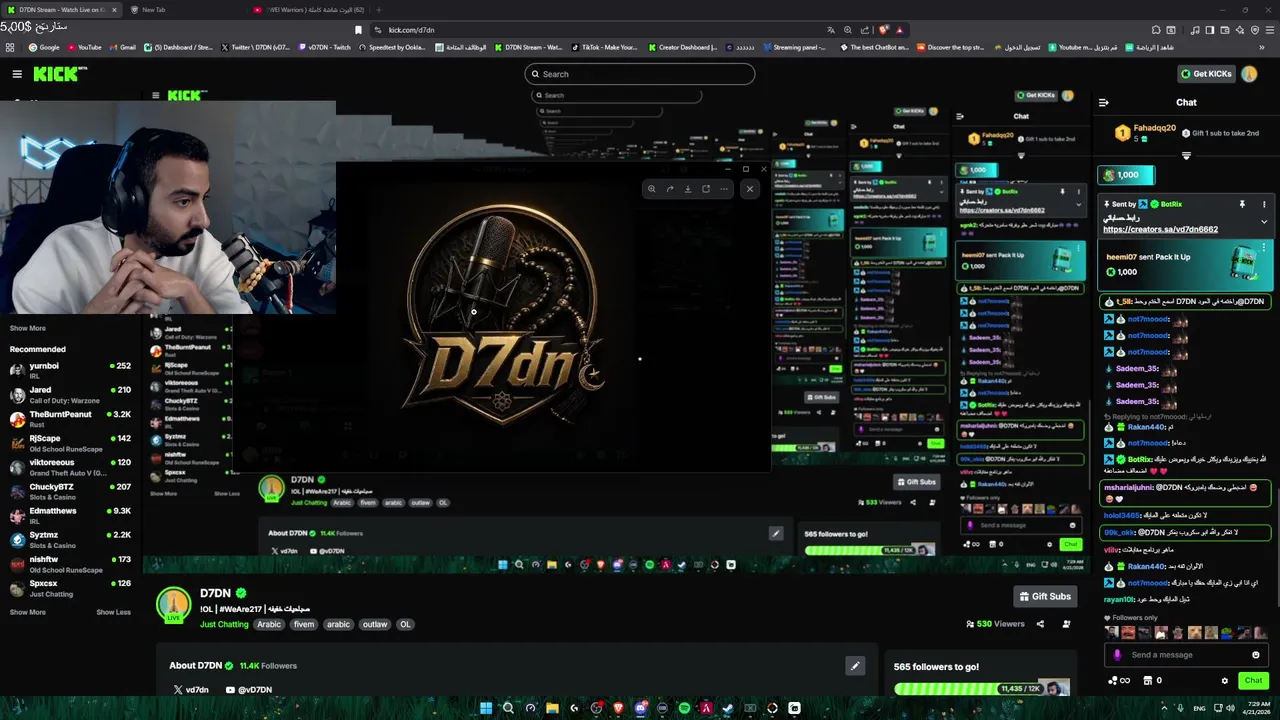Image resolution: width=1280 pixels, height=720 pixels.
Task: Open the emoji picker in chat input
Action: tap(1256, 655)
